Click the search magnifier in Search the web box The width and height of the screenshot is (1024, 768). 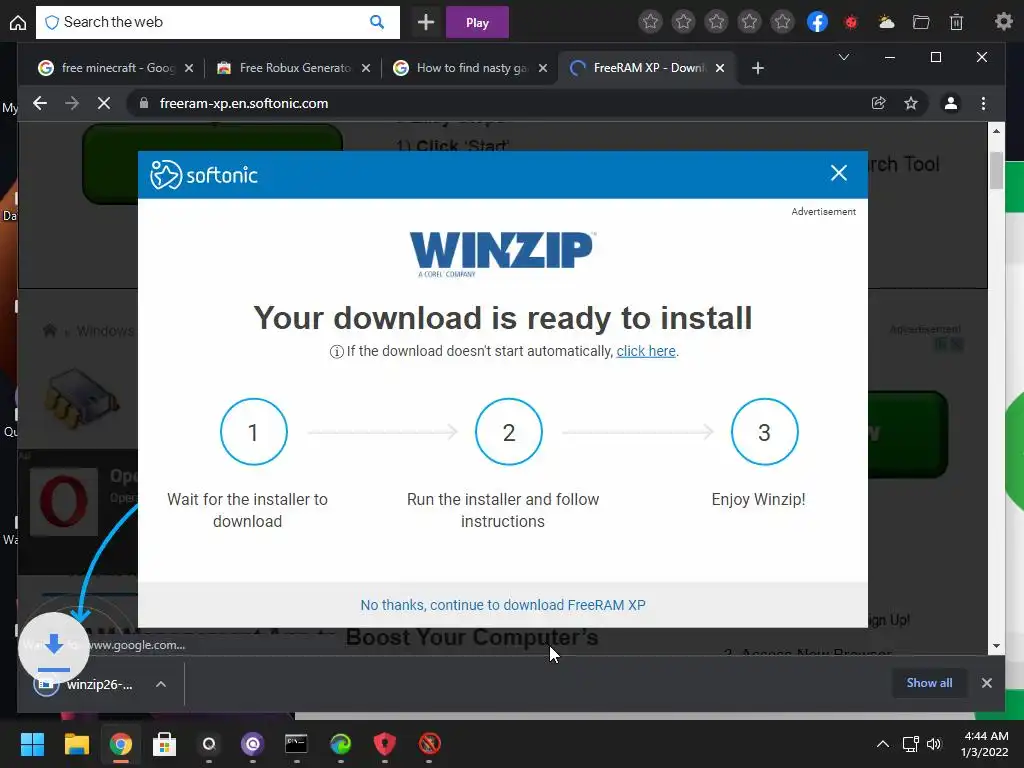tap(377, 22)
